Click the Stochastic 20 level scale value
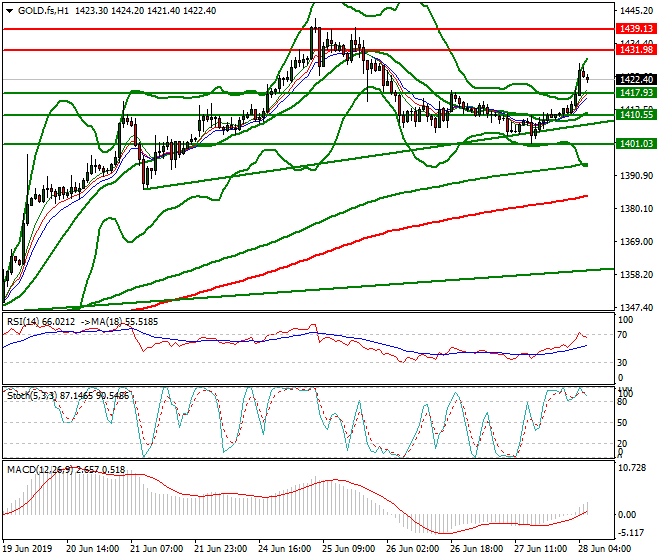 click(623, 443)
